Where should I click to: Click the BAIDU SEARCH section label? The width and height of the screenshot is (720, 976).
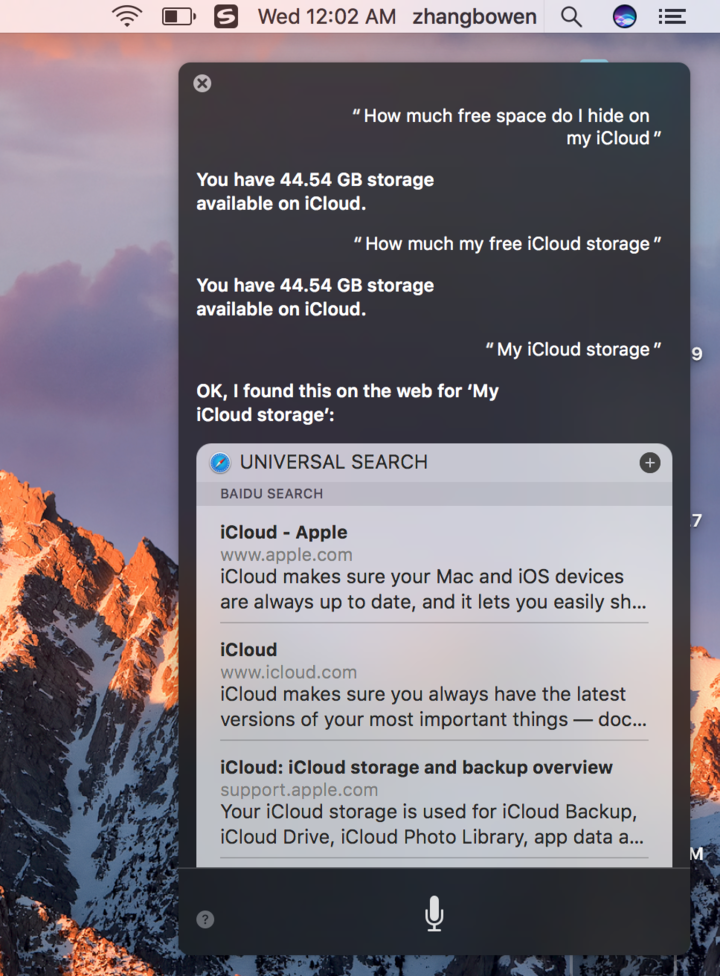(271, 494)
